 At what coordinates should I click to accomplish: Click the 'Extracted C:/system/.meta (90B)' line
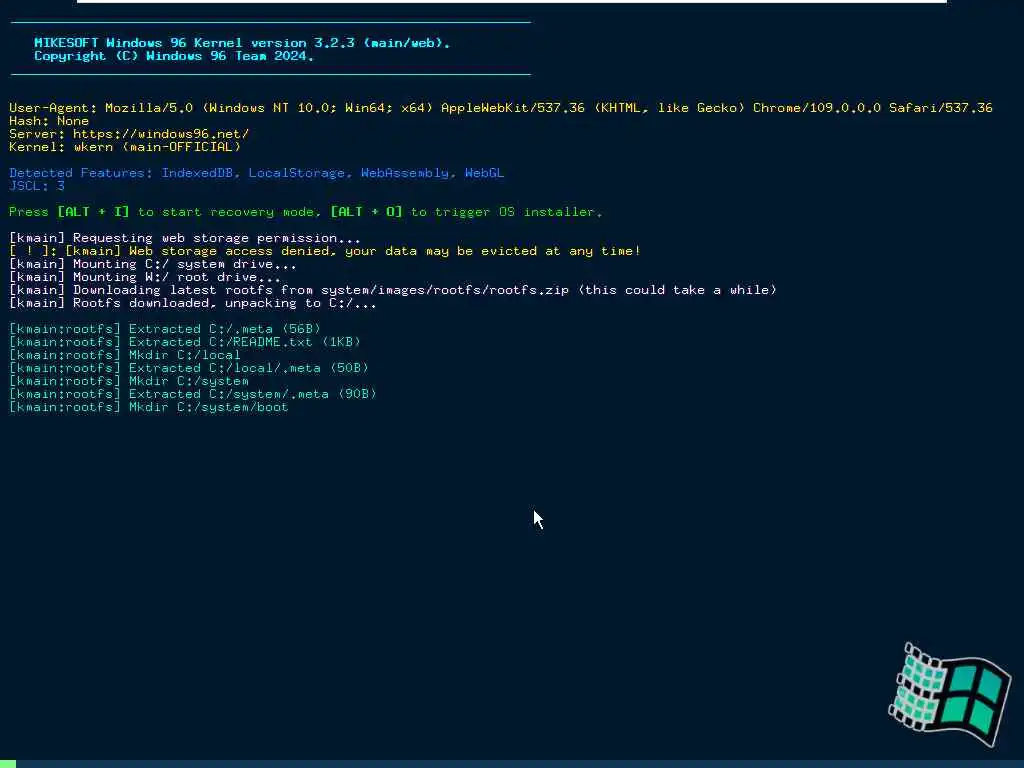click(x=193, y=394)
